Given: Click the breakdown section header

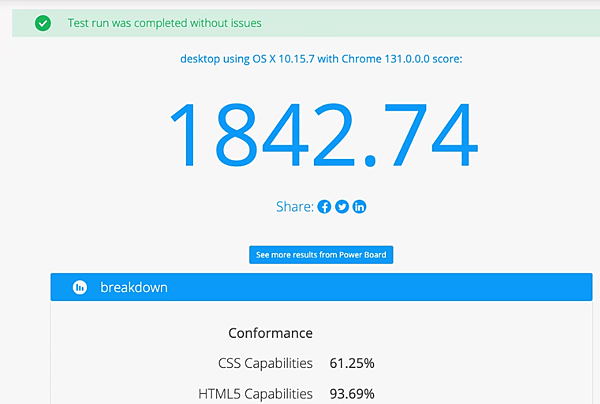Looking at the screenshot, I should point(321,287).
